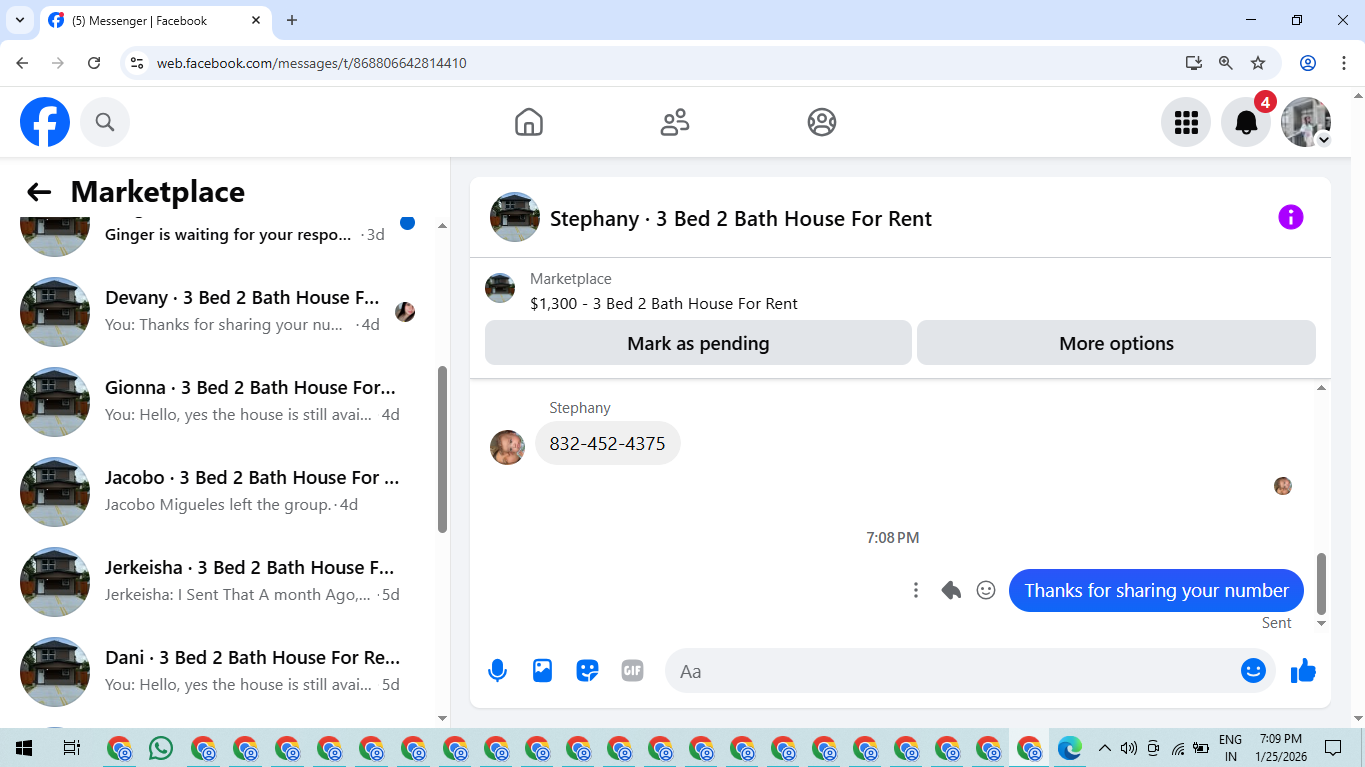Open WhatsApp from the taskbar
This screenshot has height=767, width=1365.
[160, 748]
